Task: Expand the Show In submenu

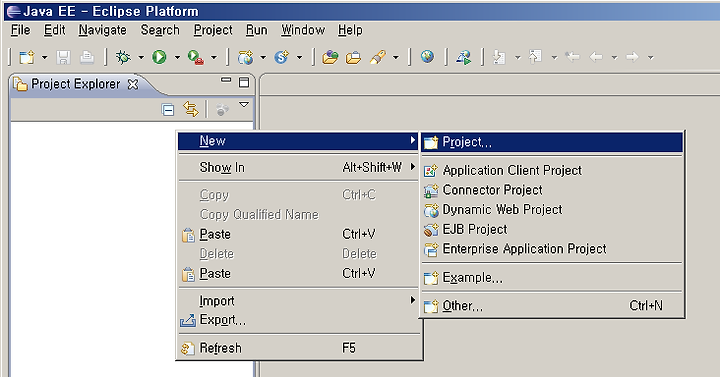Action: (x=298, y=168)
